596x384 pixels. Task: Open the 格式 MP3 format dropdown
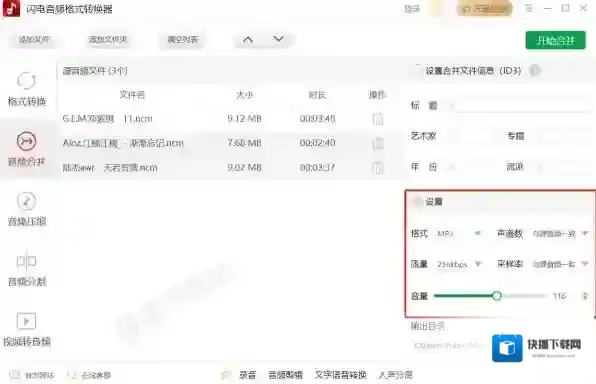click(x=459, y=233)
